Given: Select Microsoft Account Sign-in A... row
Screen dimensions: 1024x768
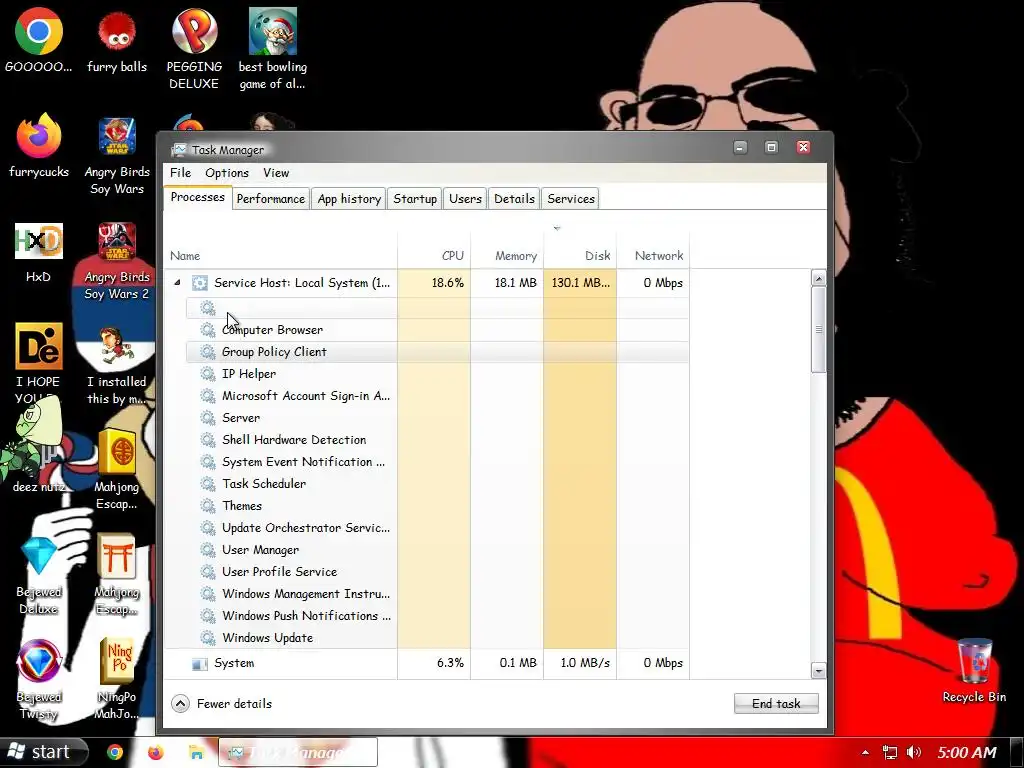Looking at the screenshot, I should 437,396.
